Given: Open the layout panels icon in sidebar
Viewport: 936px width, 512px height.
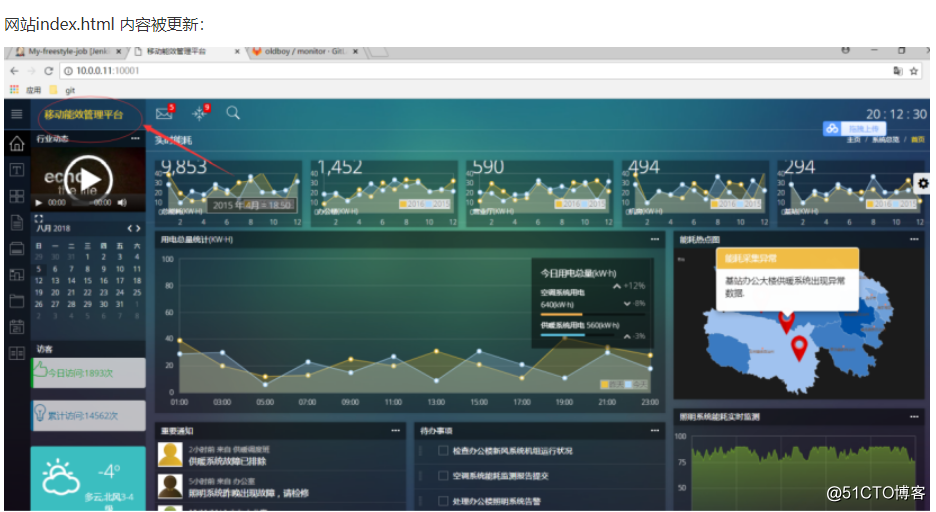Looking at the screenshot, I should tap(17, 274).
